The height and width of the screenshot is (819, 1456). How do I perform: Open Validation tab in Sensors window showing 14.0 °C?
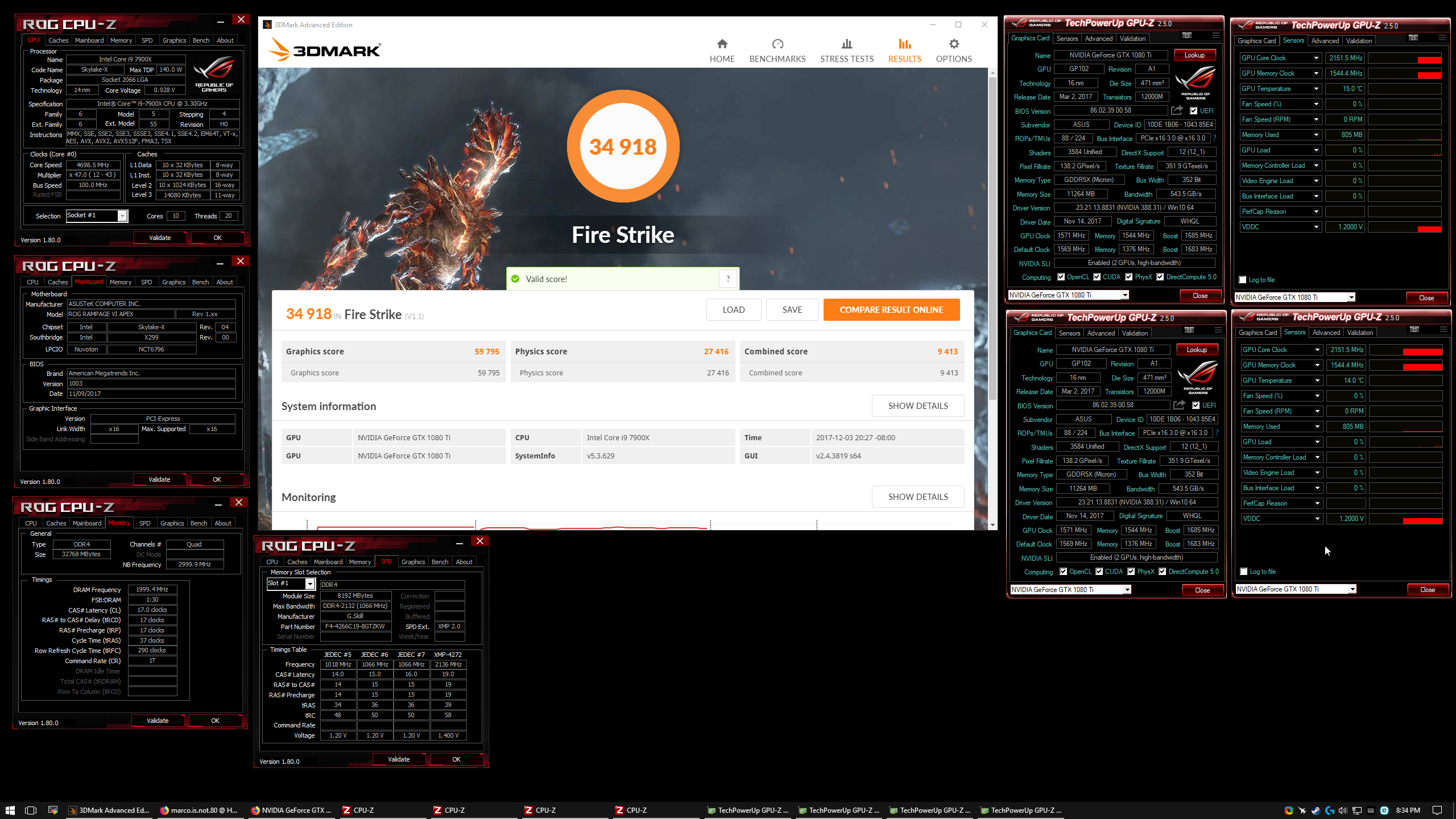1360,333
